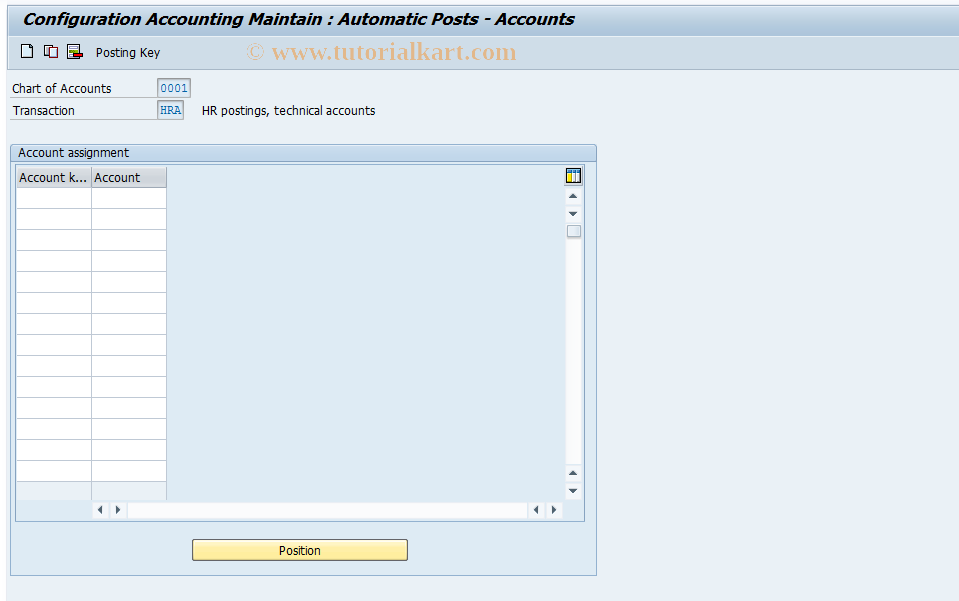Click the Chart of Accounts label
This screenshot has width=959, height=601.
(62, 89)
